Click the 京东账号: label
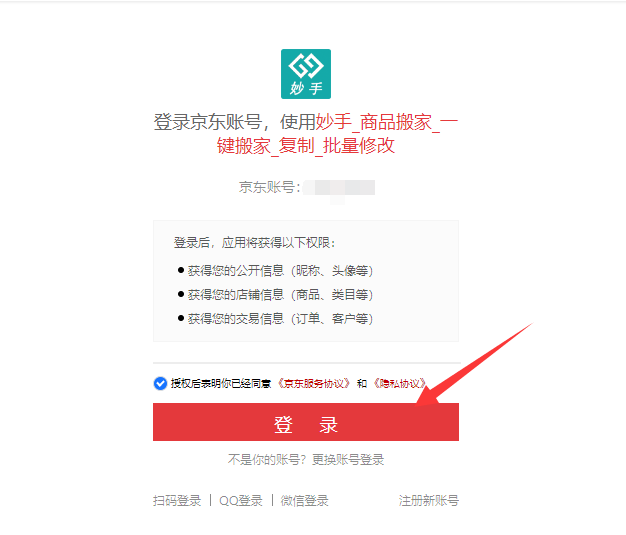Viewport: 626px width, 535px height. click(269, 187)
